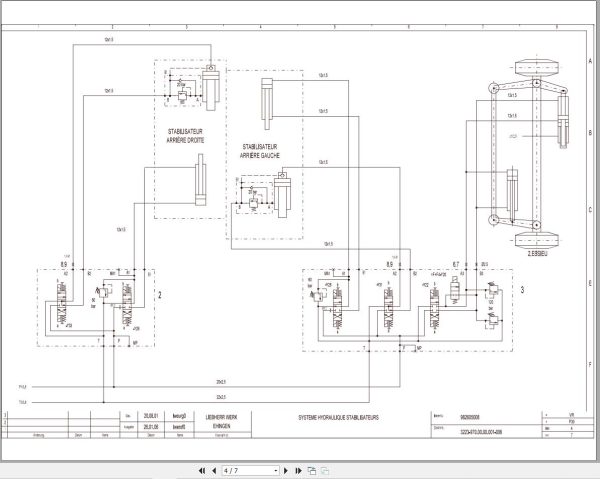Image resolution: width=600 pixels, height=479 pixels.
Task: Click the 'STABILISATEUR ARRIÈRE GAUCHE' label
Action: pyautogui.click(x=260, y=151)
